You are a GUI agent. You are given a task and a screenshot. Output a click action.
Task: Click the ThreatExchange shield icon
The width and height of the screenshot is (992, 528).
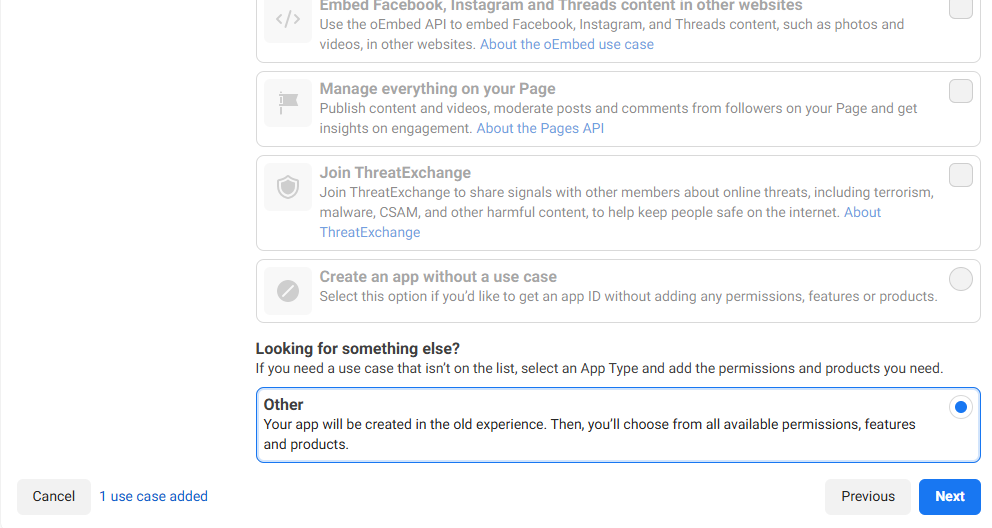click(x=288, y=187)
